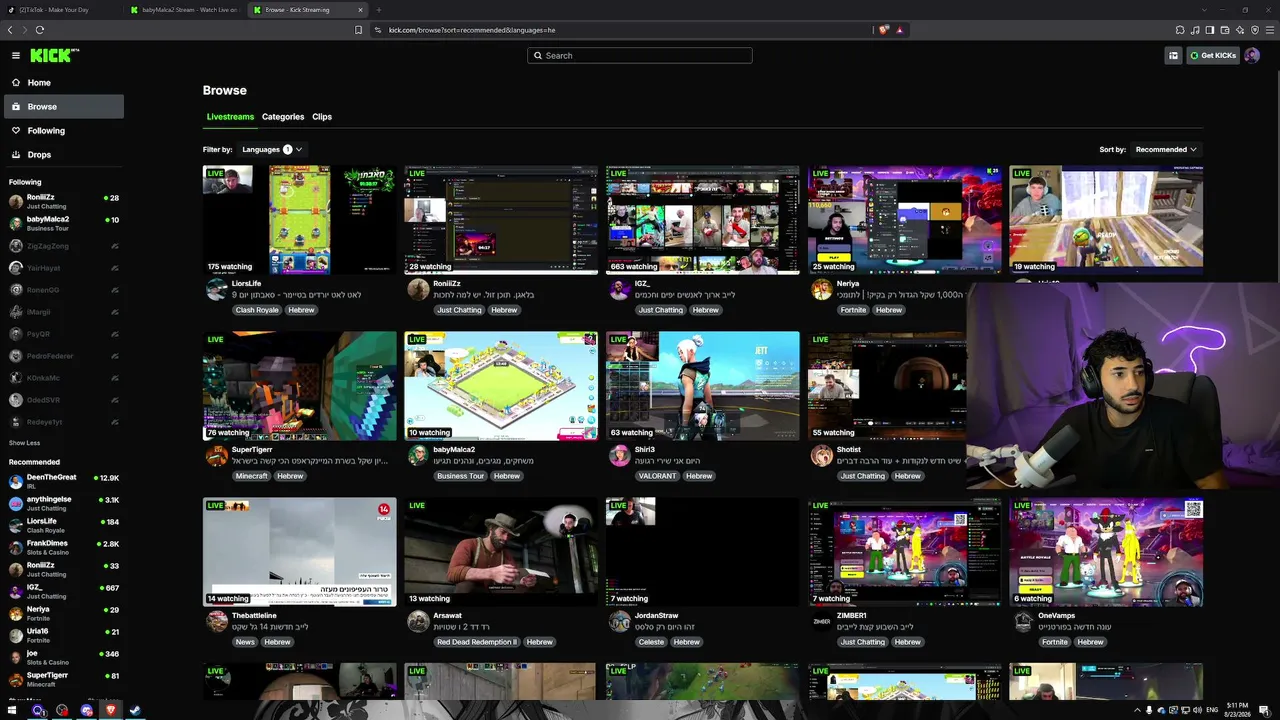Open the Home page from sidebar
Viewport: 1280px width, 720px height.
63,83
